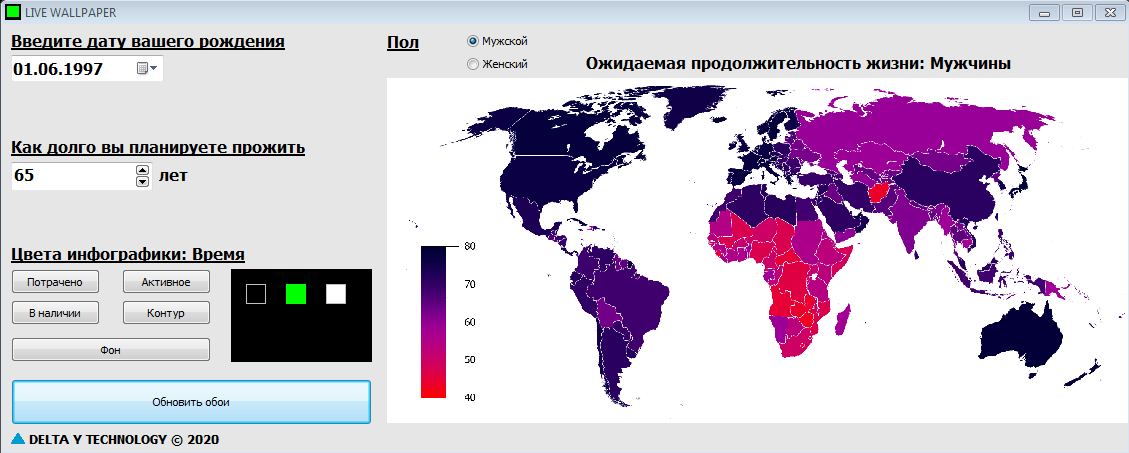Click the Обновить обои button
This screenshot has height=453, width=1129.
[191, 402]
